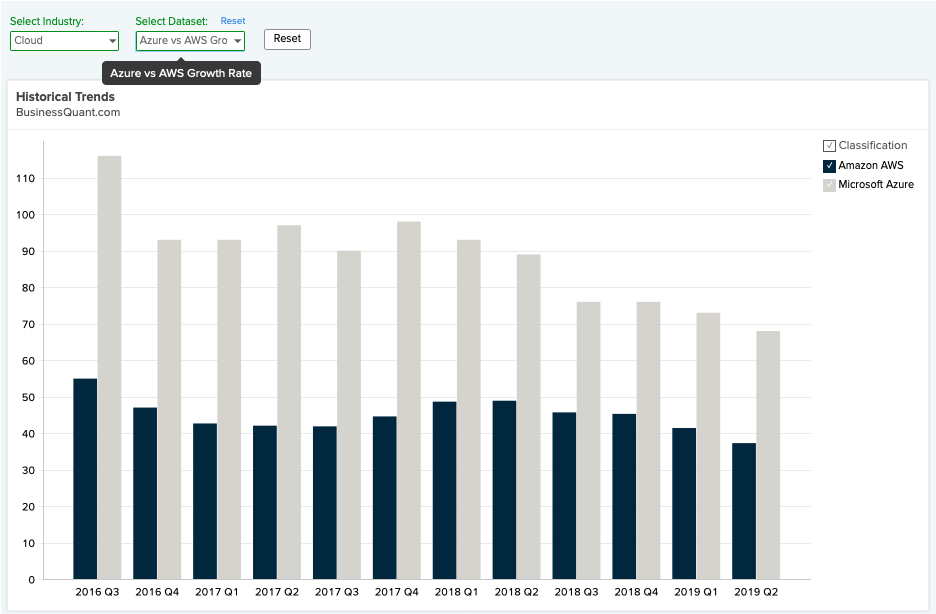Click the Amazon AWS bar for 2017 Q1
936x614 pixels.
[205, 501]
